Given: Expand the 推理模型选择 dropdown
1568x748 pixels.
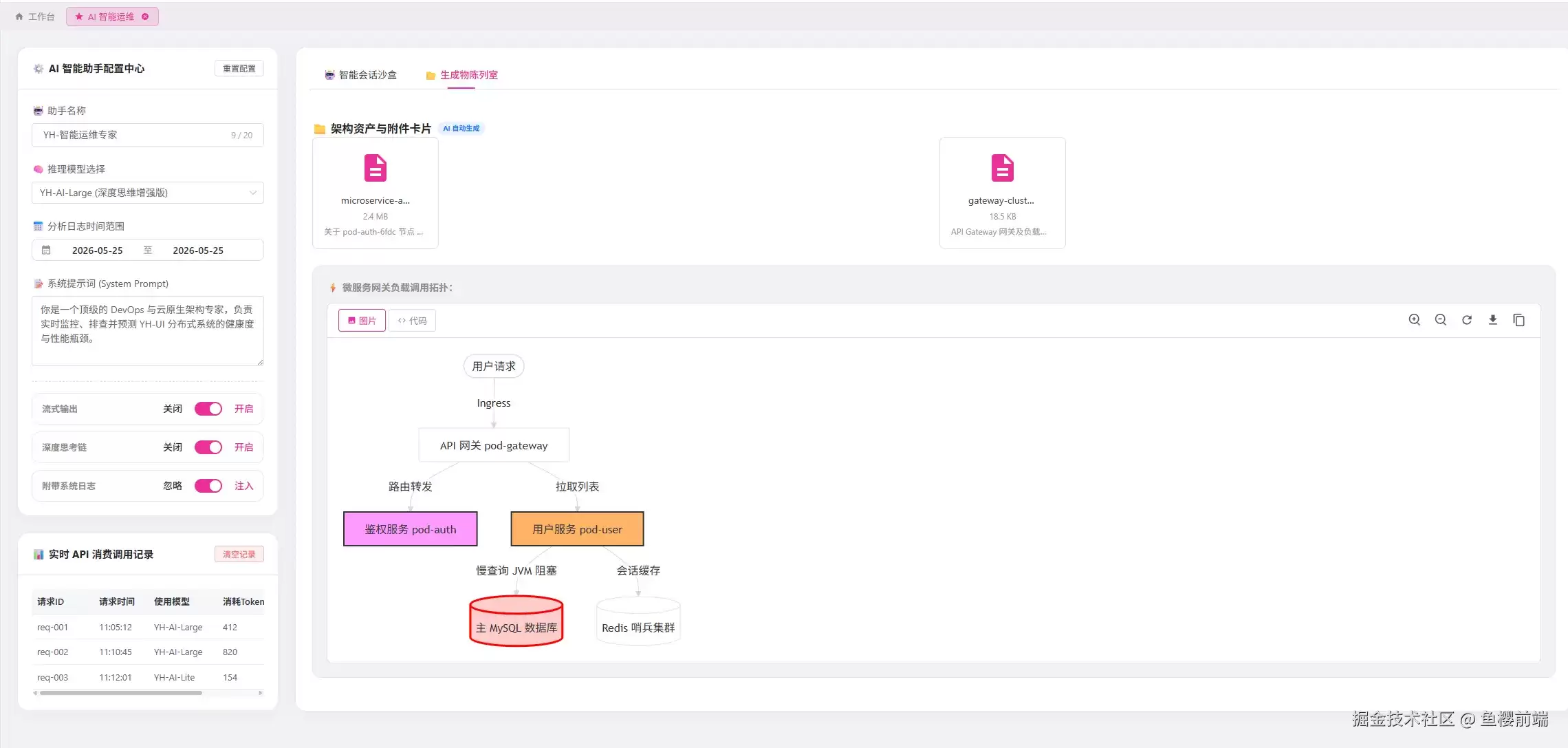Looking at the screenshot, I should pyautogui.click(x=148, y=193).
